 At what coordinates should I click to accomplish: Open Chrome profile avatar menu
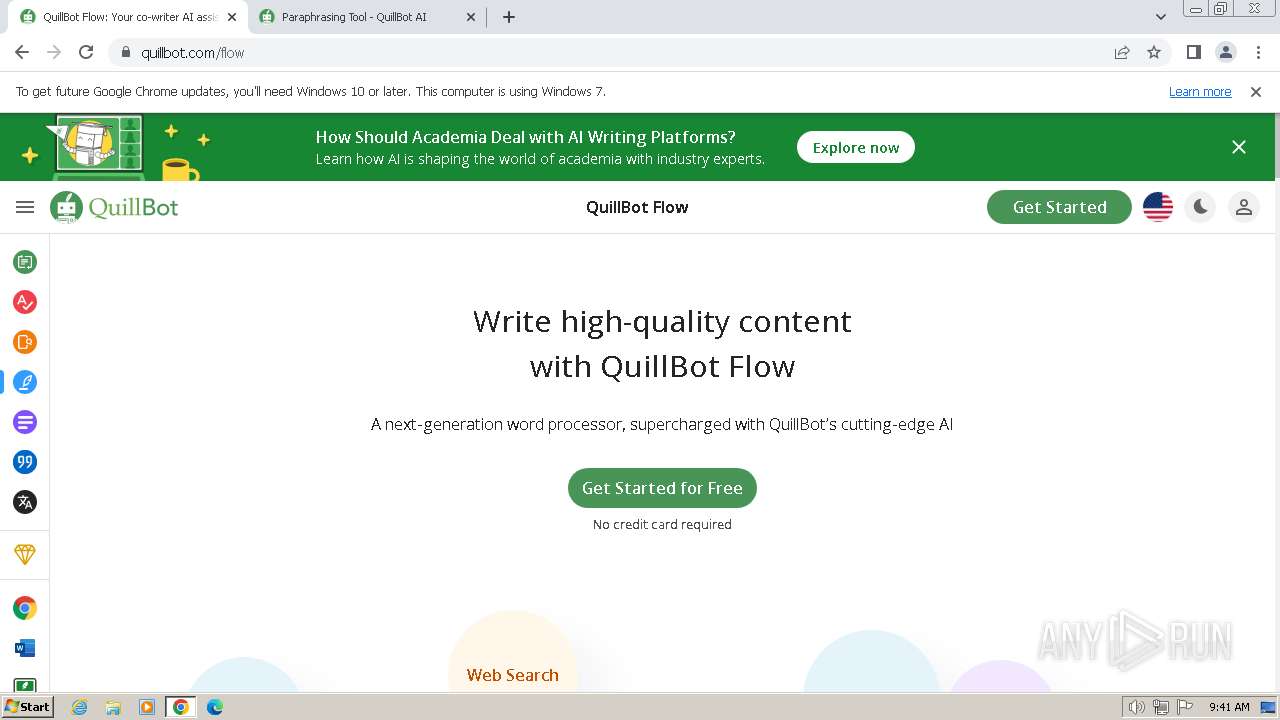click(1226, 53)
